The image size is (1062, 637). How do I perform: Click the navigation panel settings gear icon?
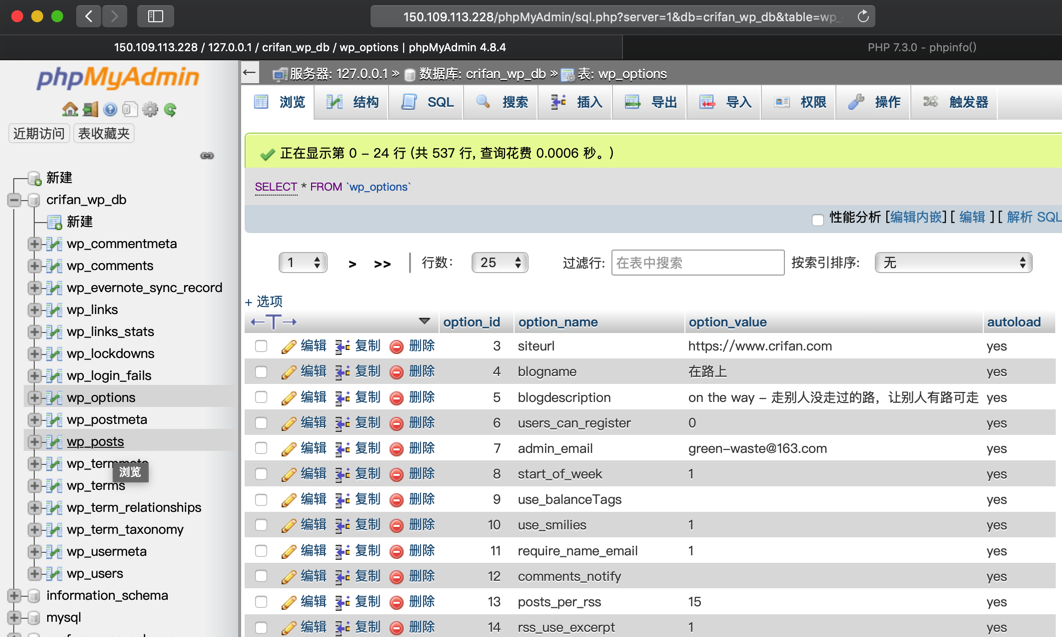[x=150, y=109]
